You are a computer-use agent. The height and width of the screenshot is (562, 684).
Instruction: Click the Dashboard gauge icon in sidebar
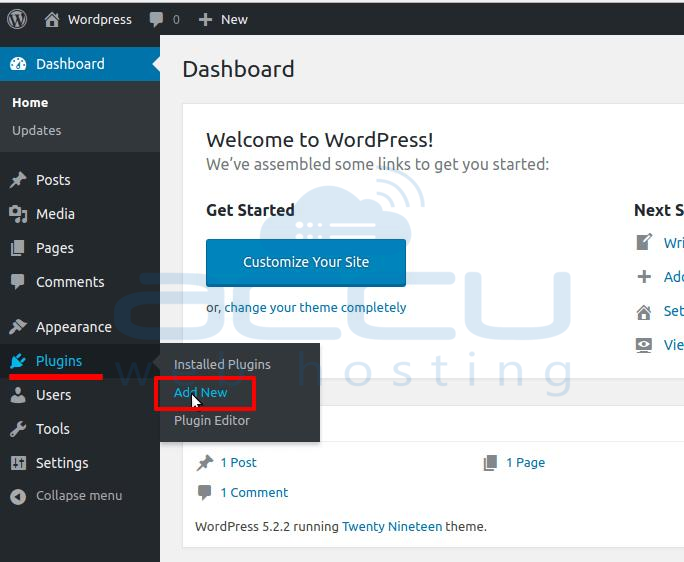(18, 64)
